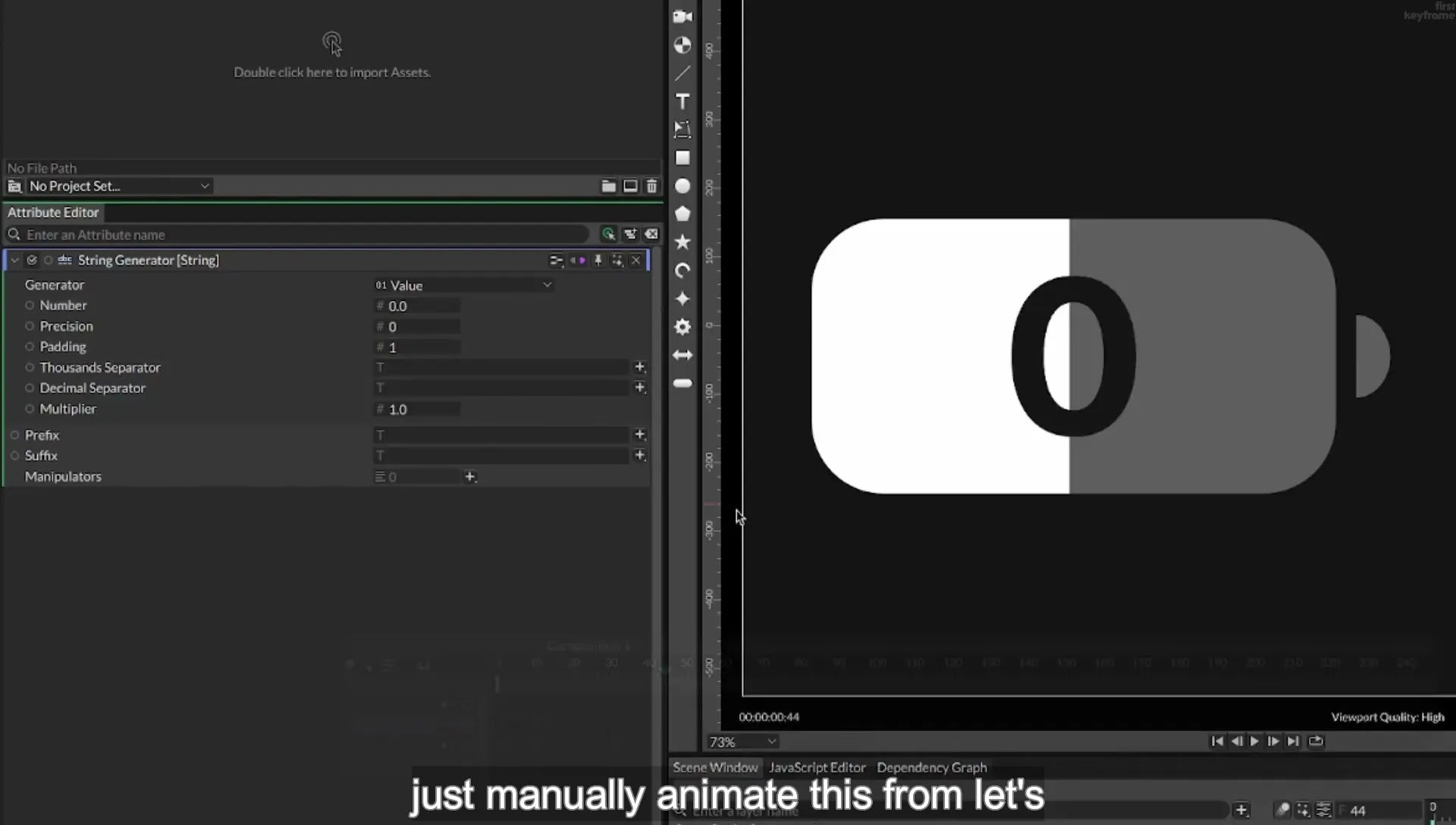Toggle the Prefix attribute keyframe circle
This screenshot has height=825, width=1456.
pyautogui.click(x=14, y=435)
